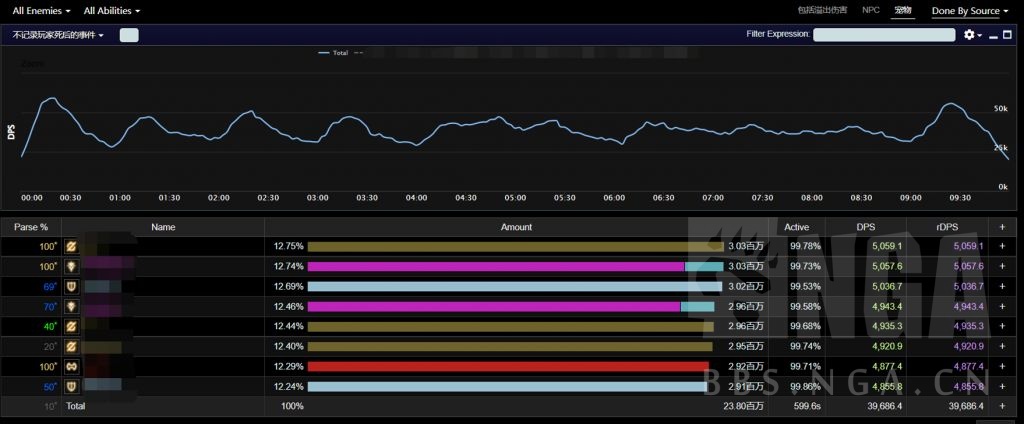Click the red damage bar in the 12.29% row
Image resolution: width=1024 pixels, height=424 pixels.
point(507,366)
